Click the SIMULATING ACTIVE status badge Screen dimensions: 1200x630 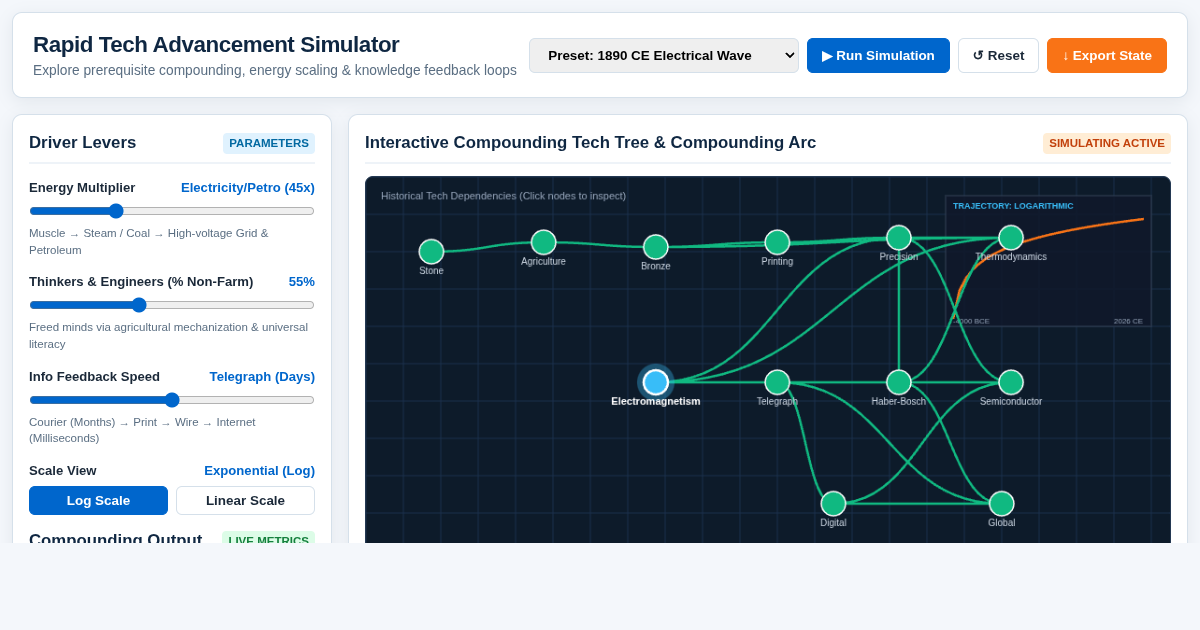pyautogui.click(x=1107, y=143)
